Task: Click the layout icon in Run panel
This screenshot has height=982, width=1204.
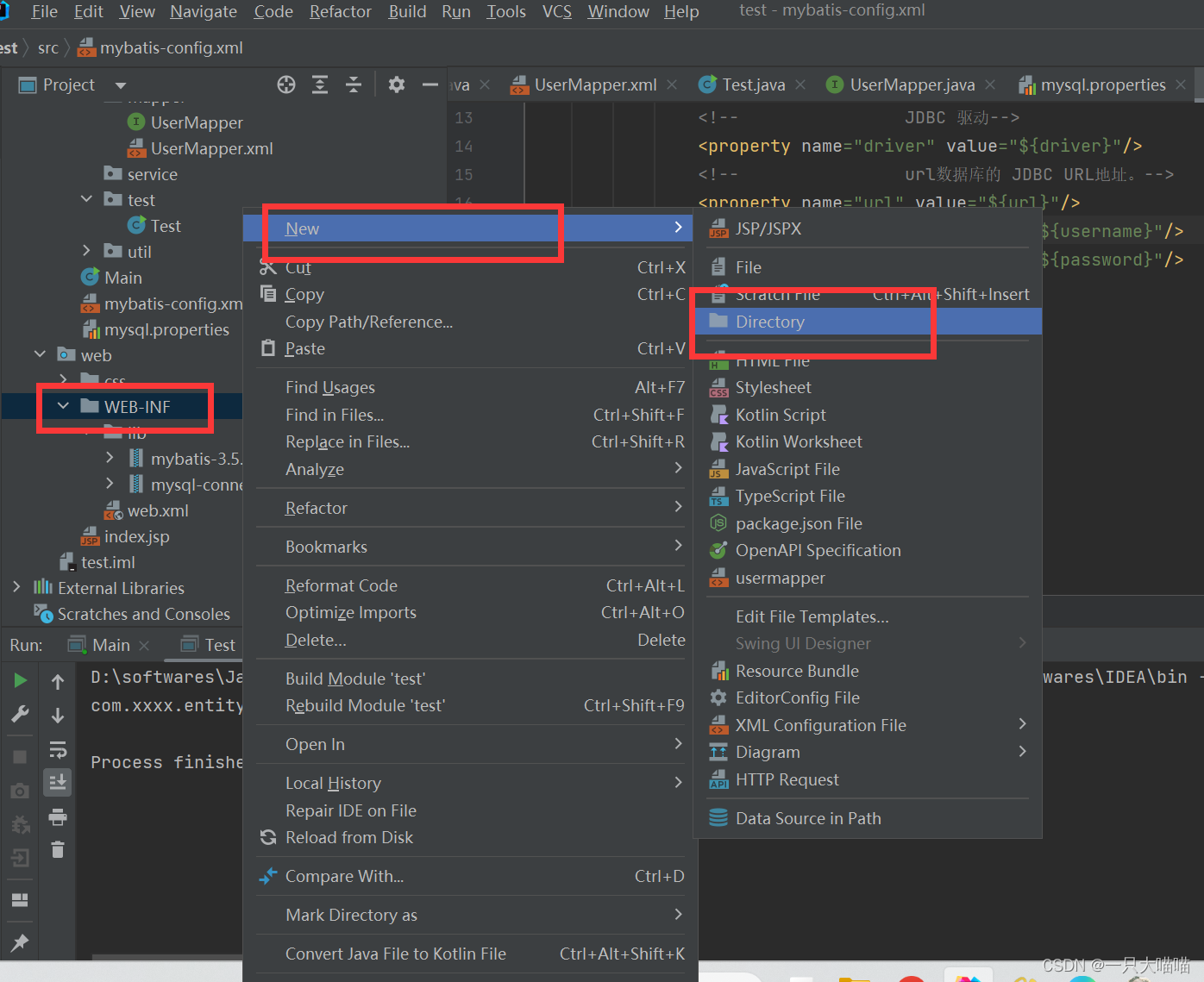Action: 20,900
